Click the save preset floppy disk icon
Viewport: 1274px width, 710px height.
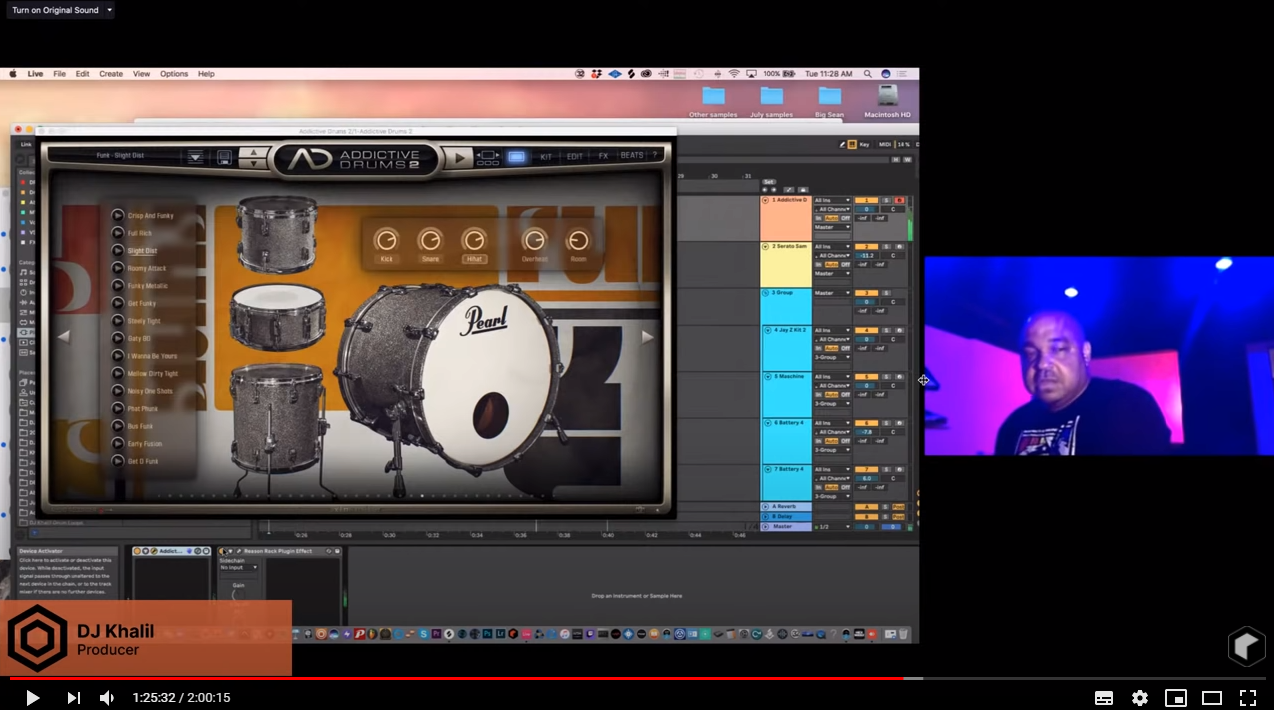click(224, 157)
